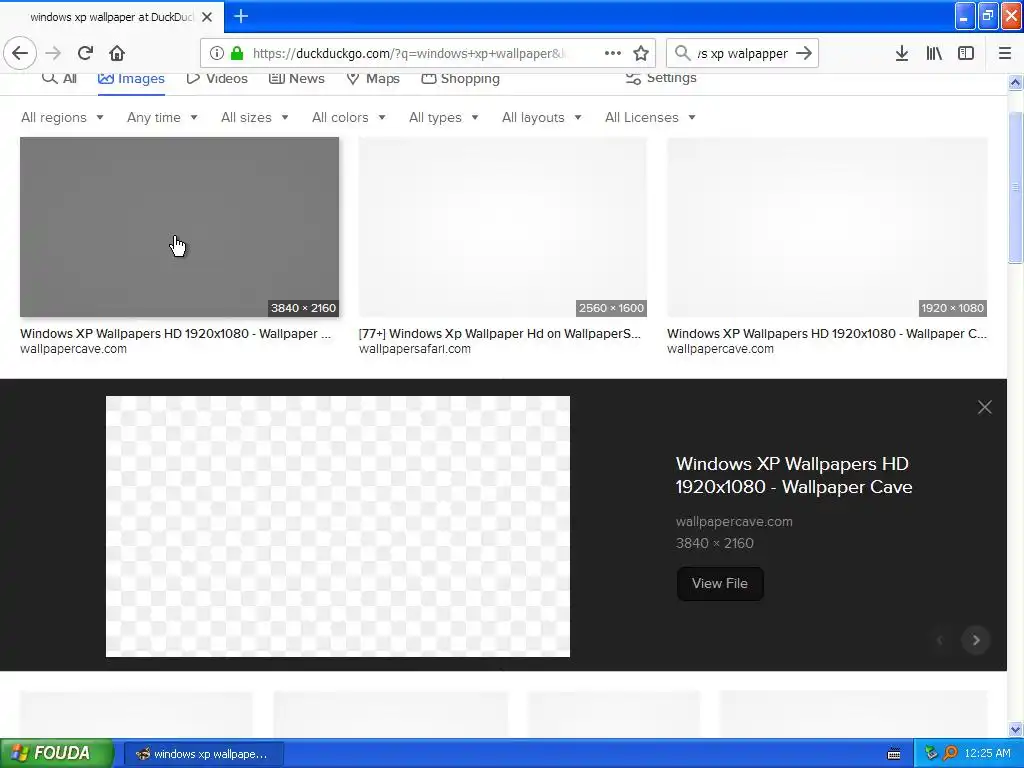
Task: Submit search with the go arrow
Action: click(x=804, y=54)
